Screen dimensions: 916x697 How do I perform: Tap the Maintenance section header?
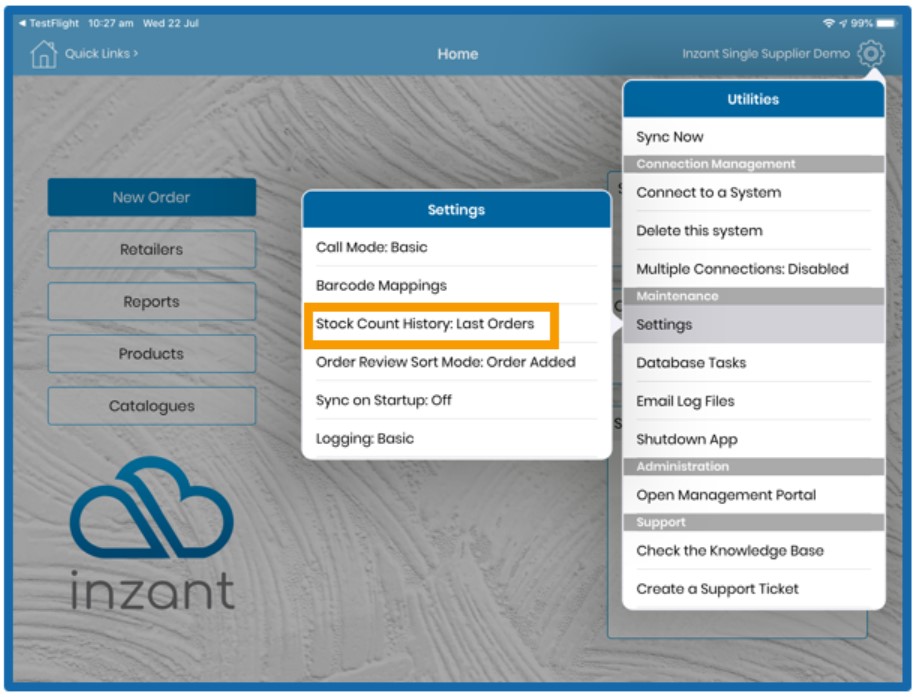[754, 296]
